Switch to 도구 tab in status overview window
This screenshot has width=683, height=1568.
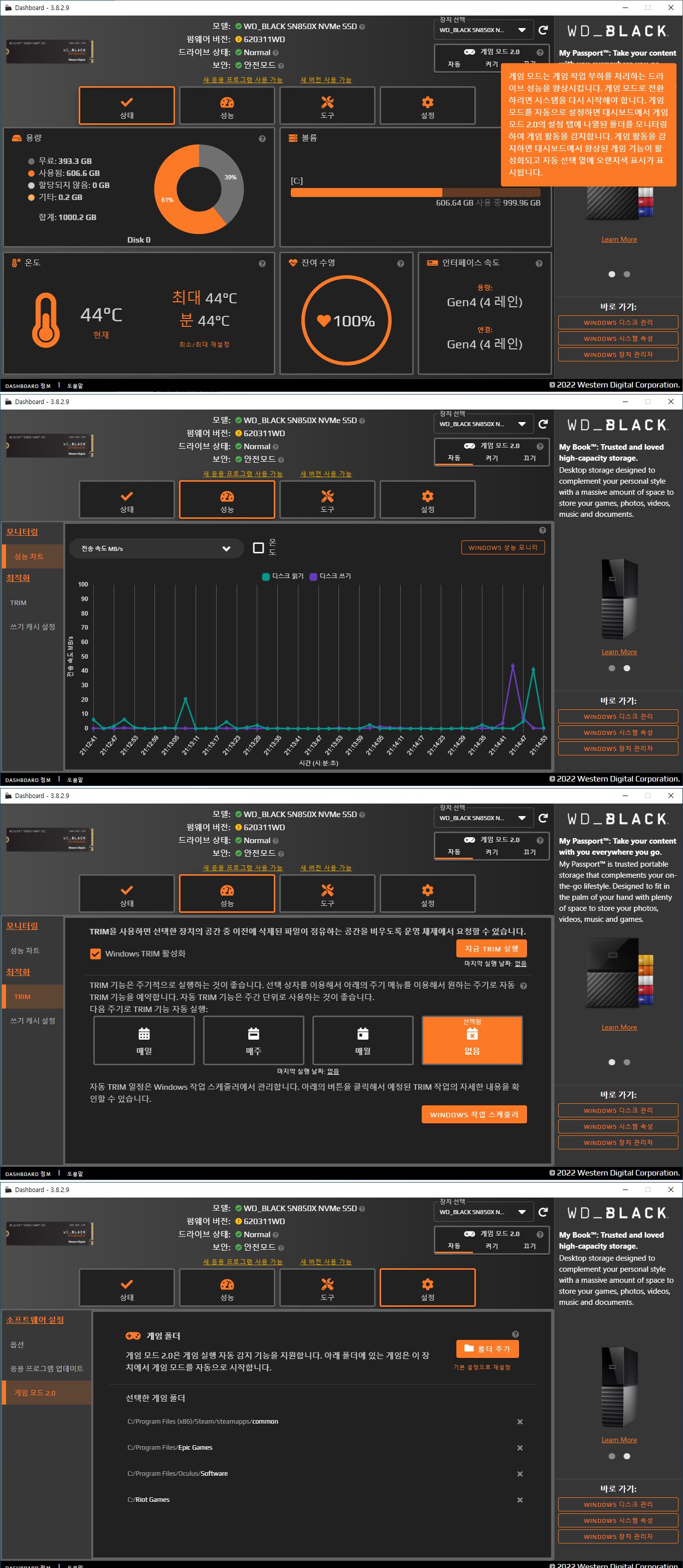pos(327,106)
